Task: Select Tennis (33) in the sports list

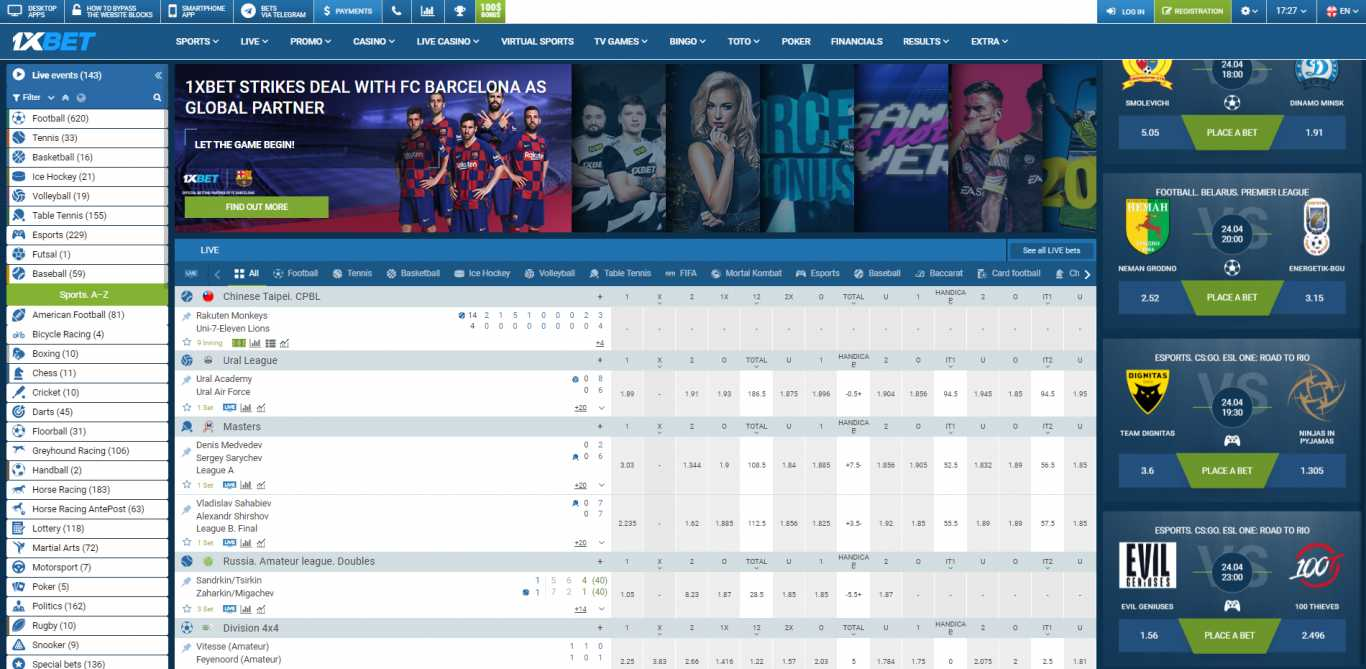Action: pos(55,138)
